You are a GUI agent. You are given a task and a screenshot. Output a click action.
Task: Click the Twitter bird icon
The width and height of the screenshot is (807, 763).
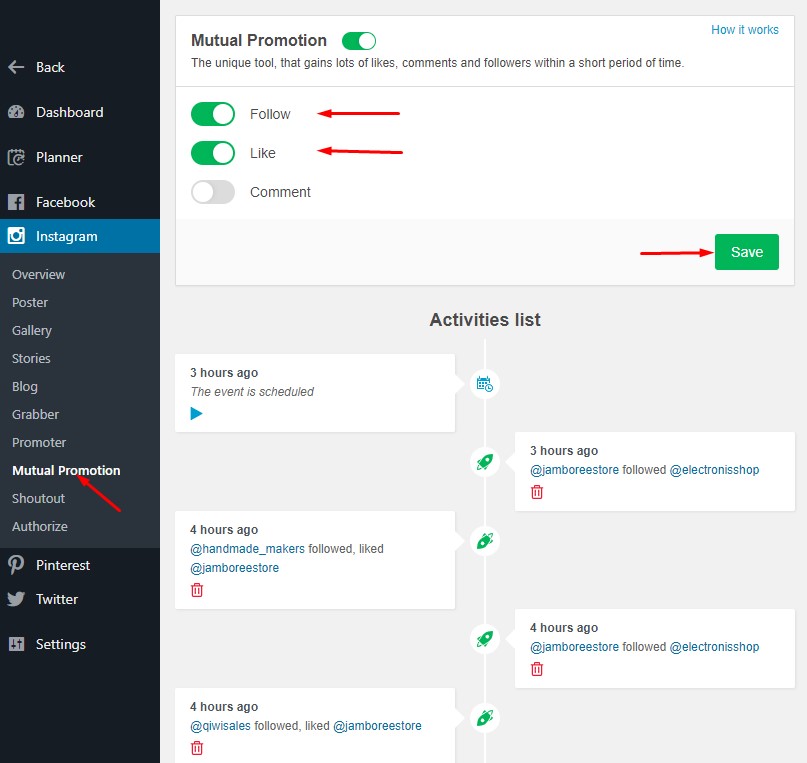(16, 599)
